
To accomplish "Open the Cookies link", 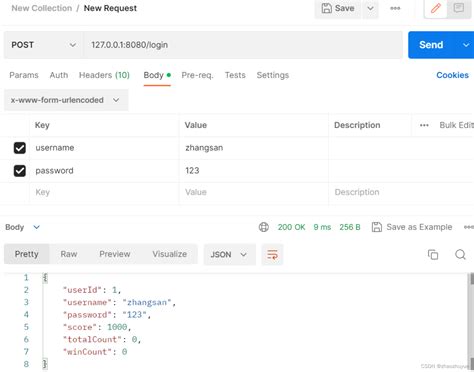I will coord(452,75).
